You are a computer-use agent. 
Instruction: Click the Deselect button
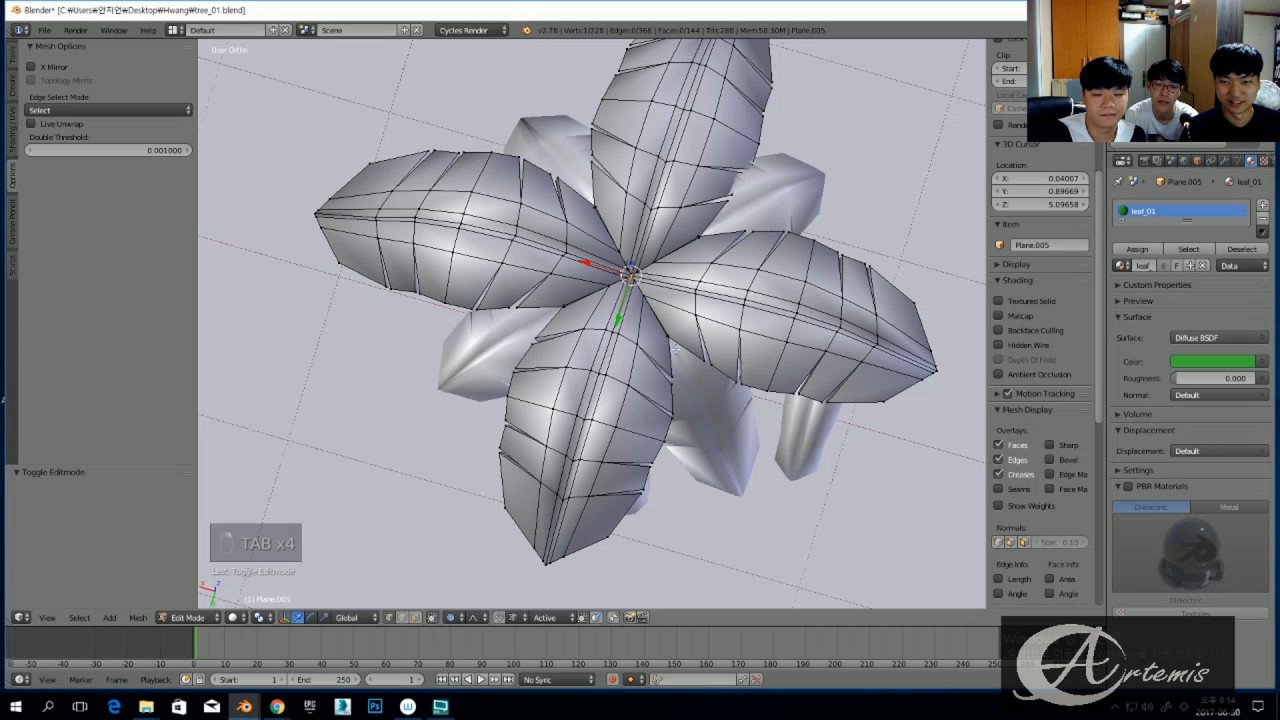pyautogui.click(x=1242, y=249)
